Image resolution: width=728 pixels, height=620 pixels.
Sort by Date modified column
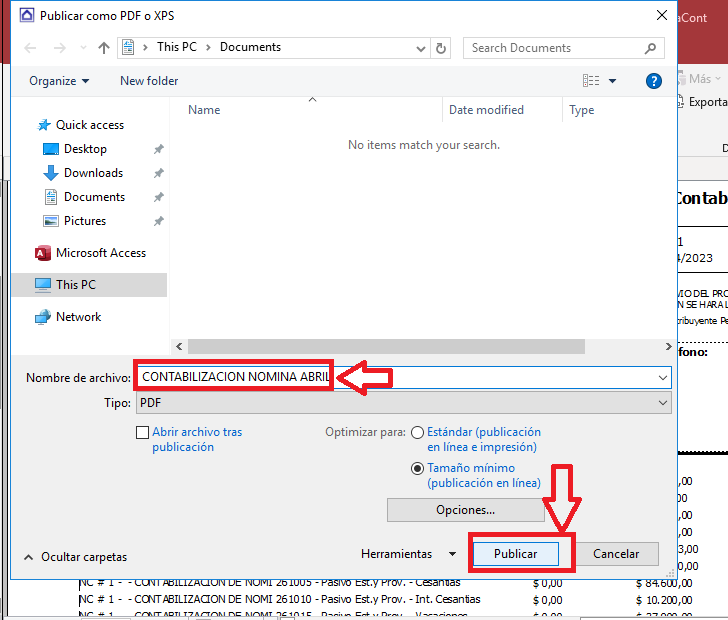486,110
